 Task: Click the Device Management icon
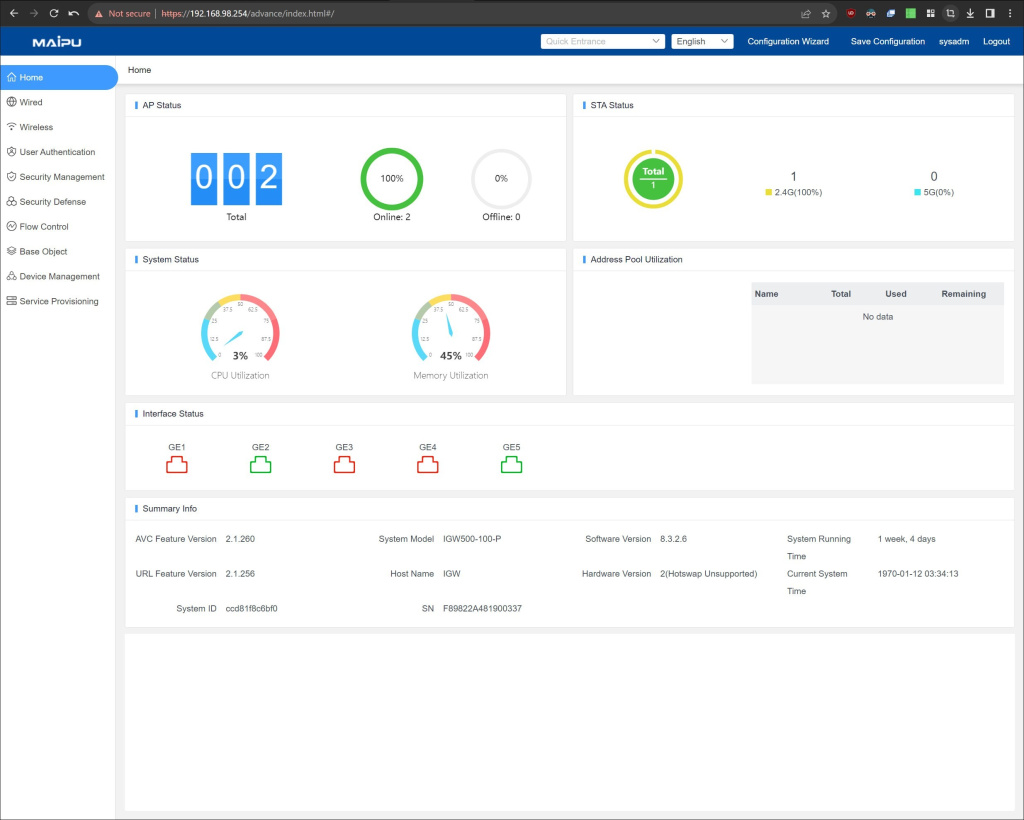(11, 276)
